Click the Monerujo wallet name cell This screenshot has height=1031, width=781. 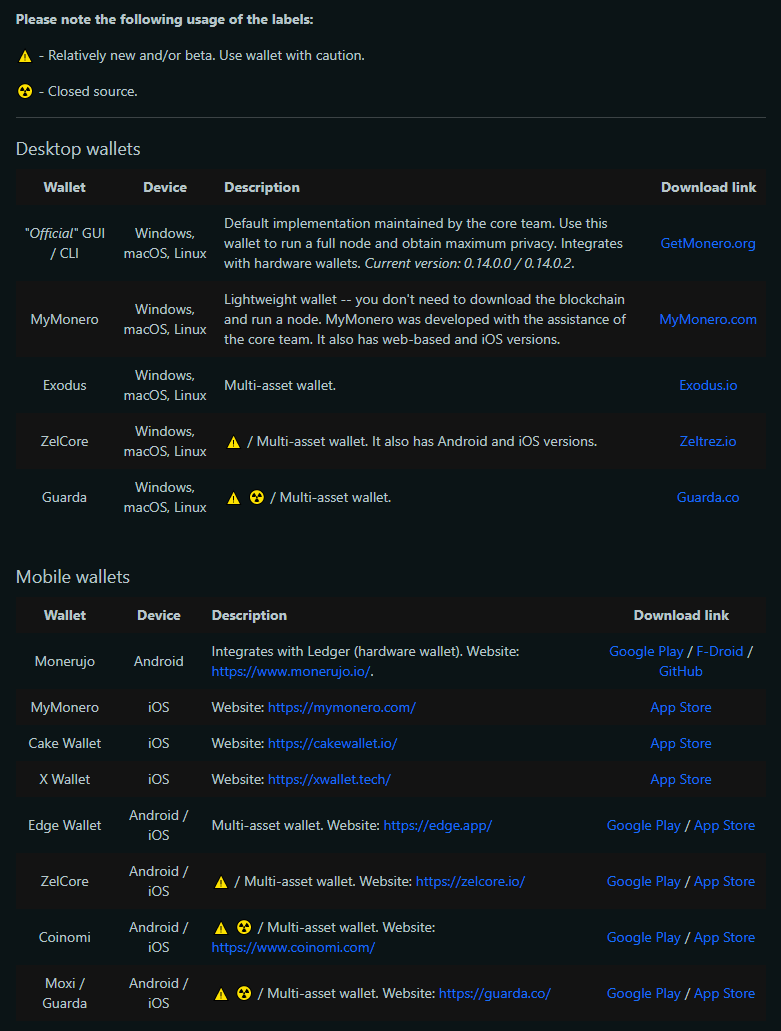point(64,661)
